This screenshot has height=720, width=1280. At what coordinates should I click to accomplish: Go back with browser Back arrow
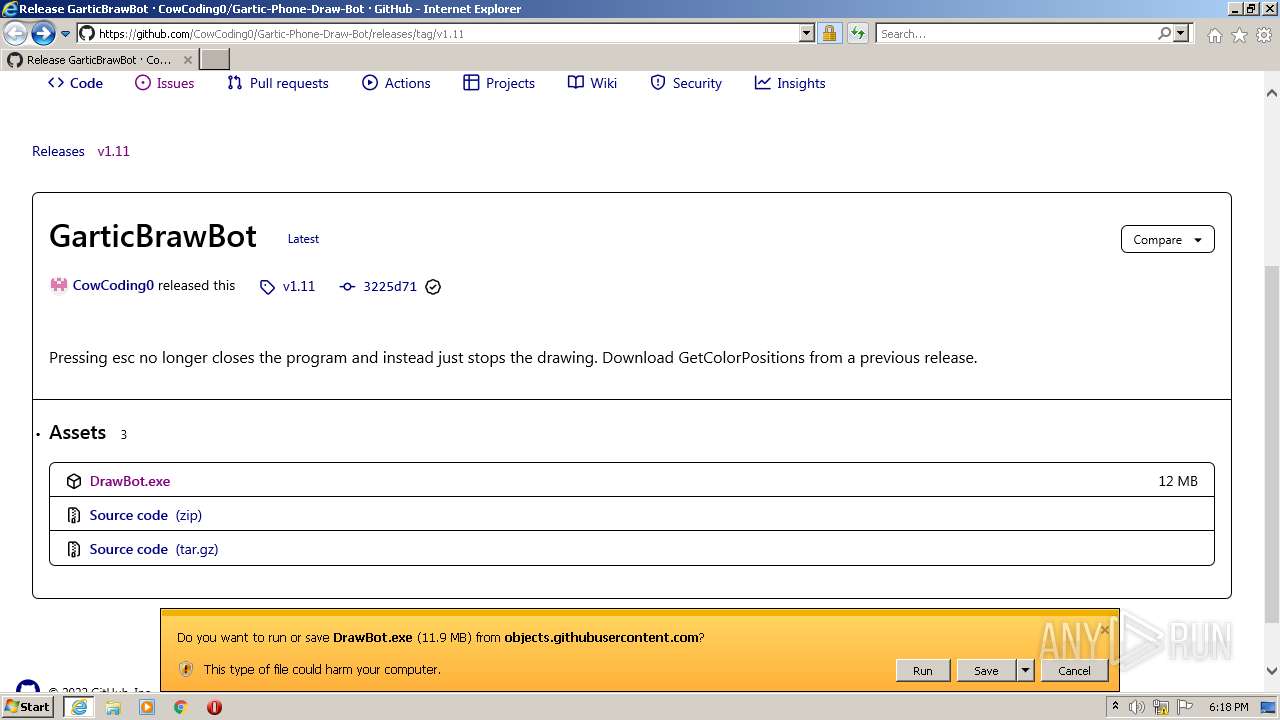pos(16,34)
